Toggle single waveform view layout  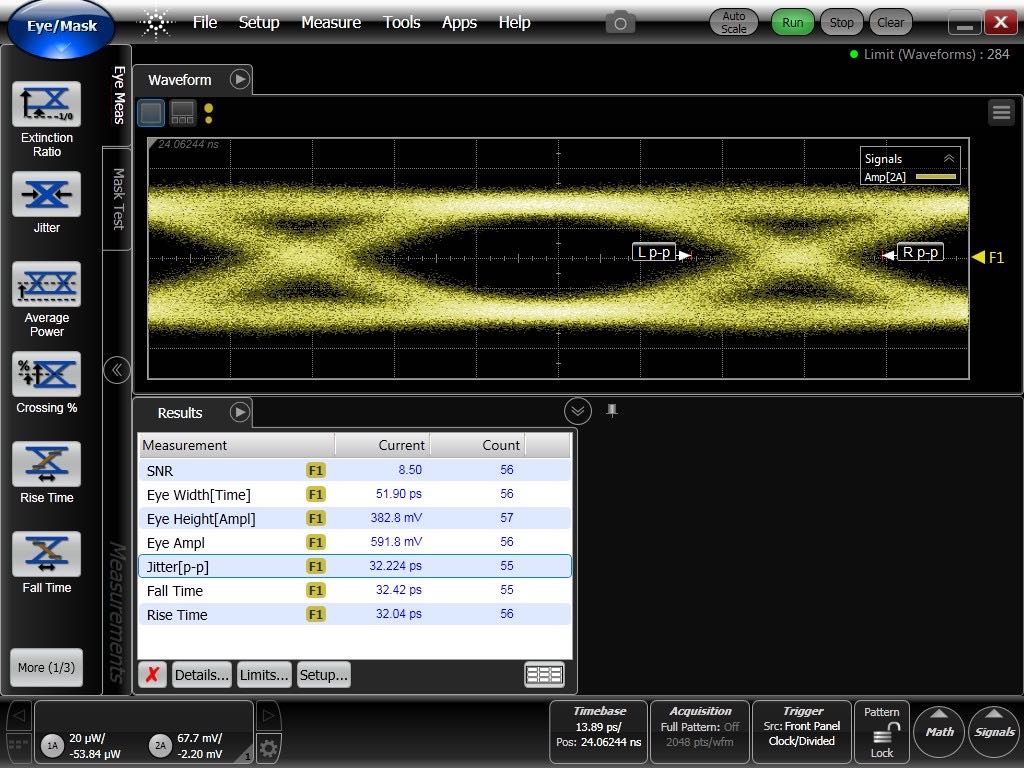click(151, 112)
